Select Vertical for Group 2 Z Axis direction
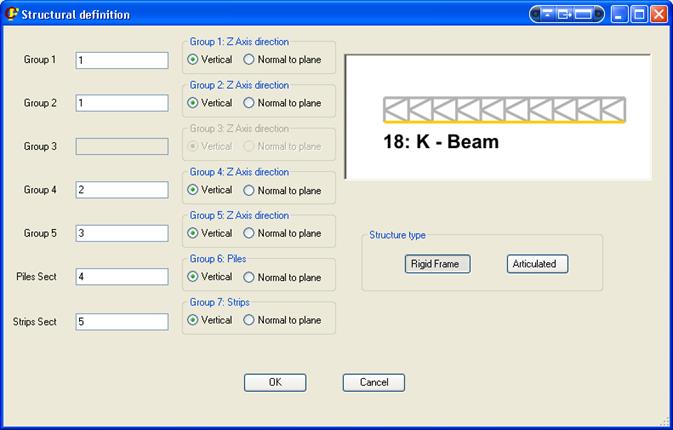673x430 pixels. tap(210, 103)
